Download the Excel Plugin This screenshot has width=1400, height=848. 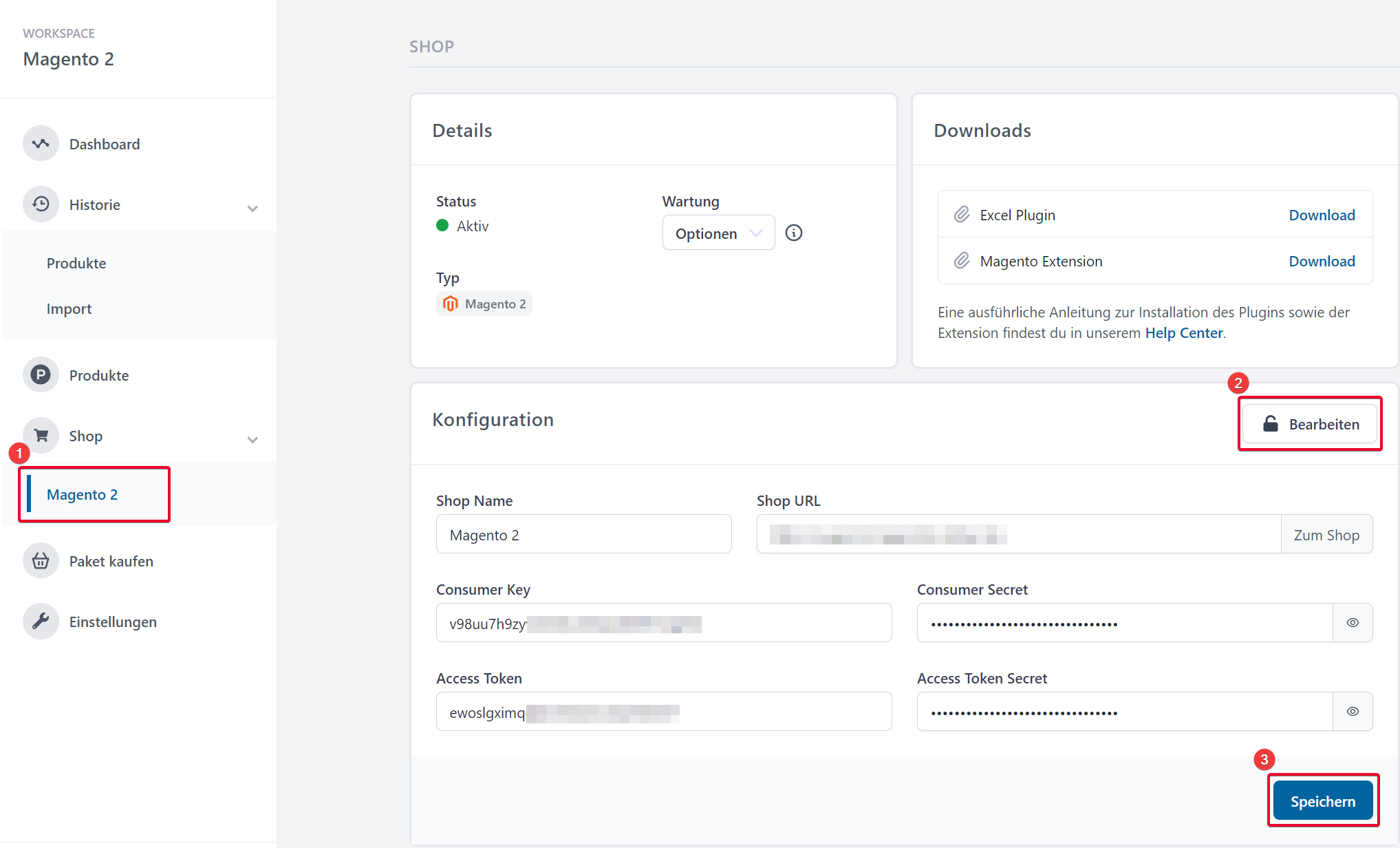(1322, 215)
